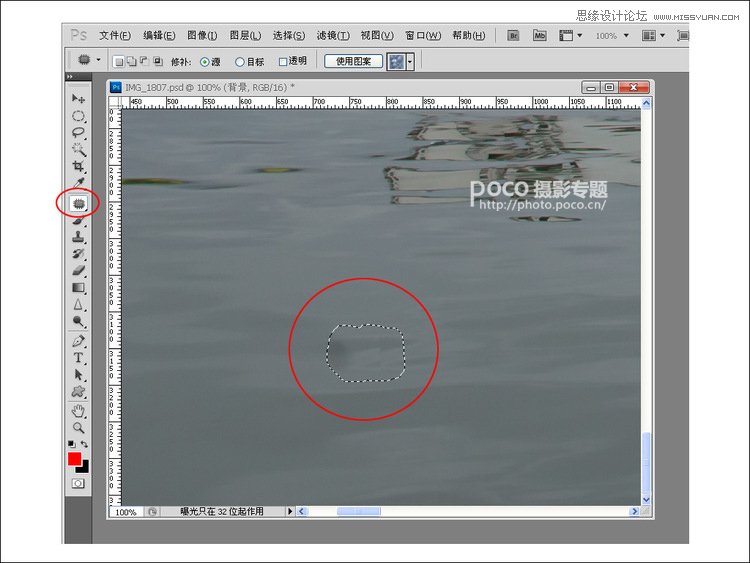Click the pattern preview swatch
750x563 pixels.
396,62
